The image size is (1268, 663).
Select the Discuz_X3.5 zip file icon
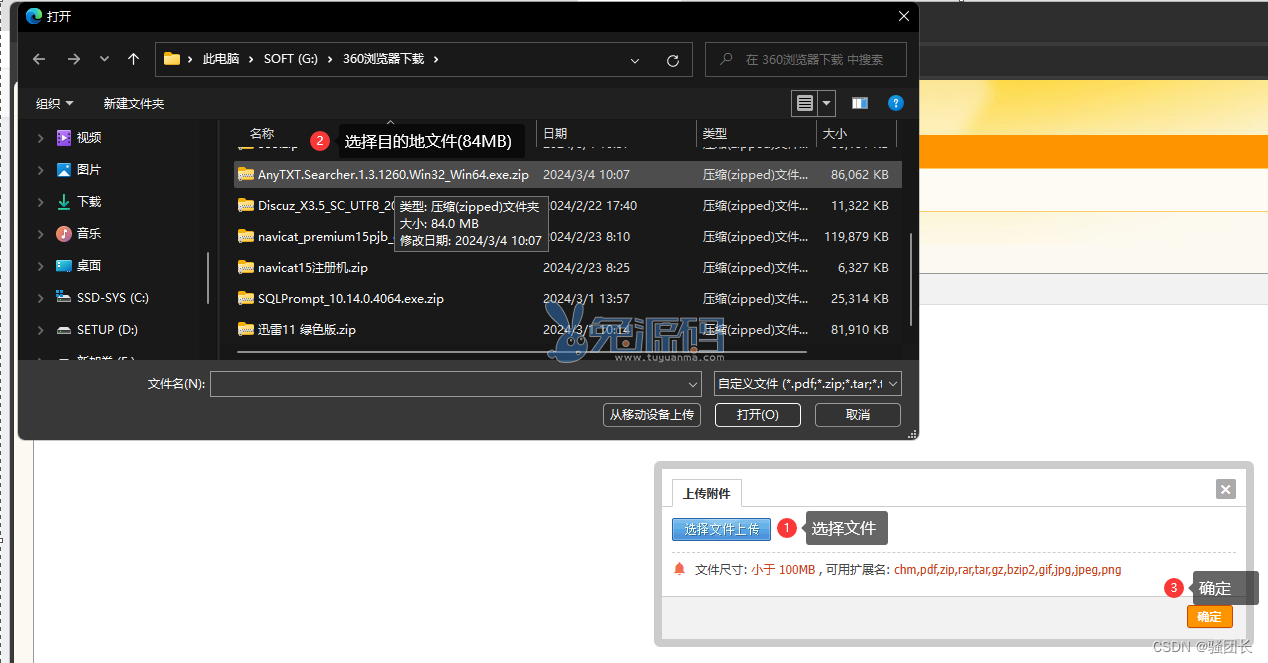pyautogui.click(x=246, y=205)
